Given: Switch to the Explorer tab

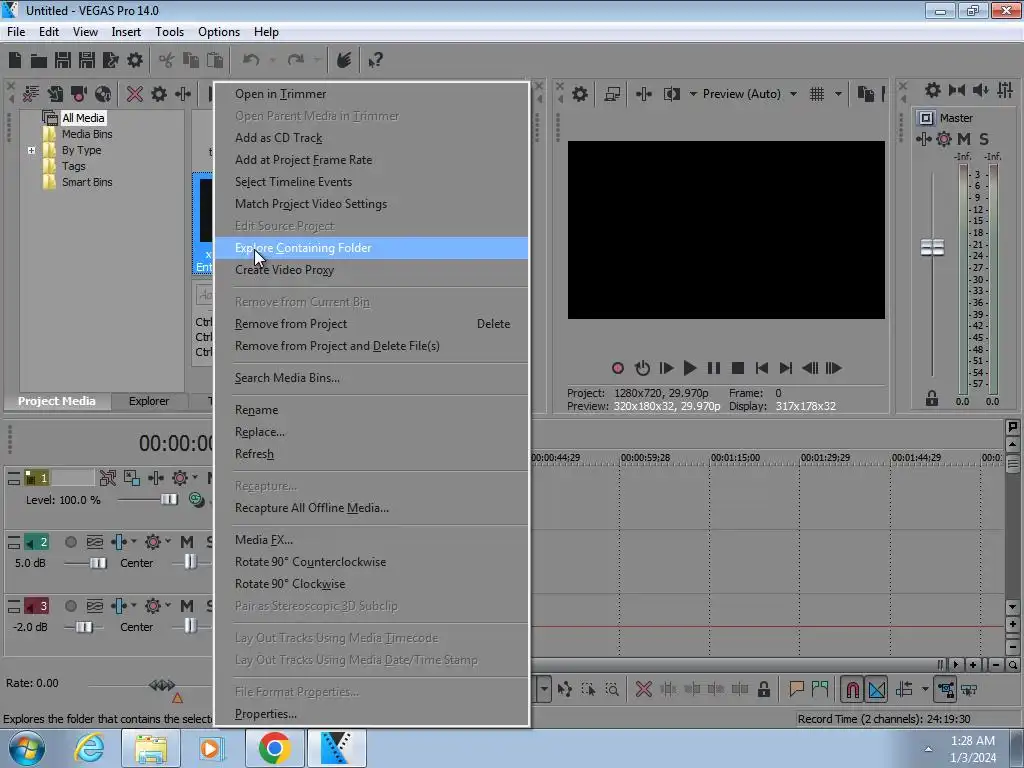Looking at the screenshot, I should 149,401.
